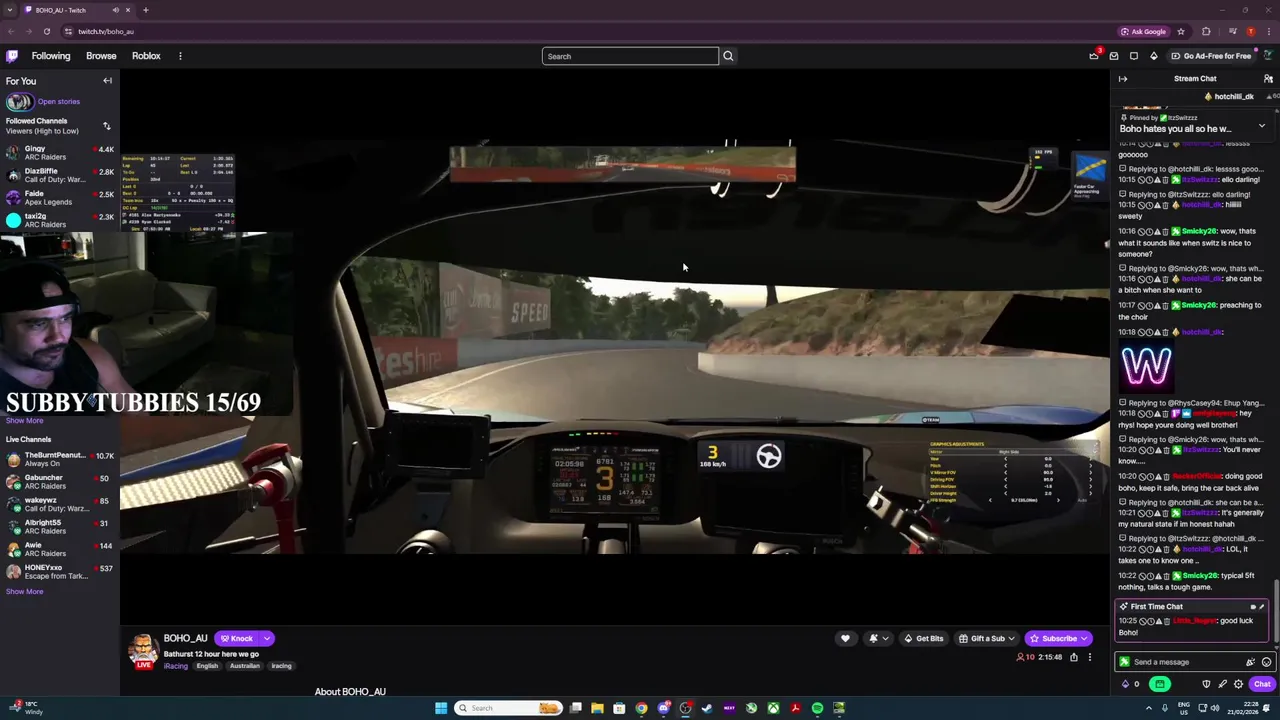The height and width of the screenshot is (720, 1280).
Task: Collapse the For You sidebar arrow
Action: [x=107, y=81]
